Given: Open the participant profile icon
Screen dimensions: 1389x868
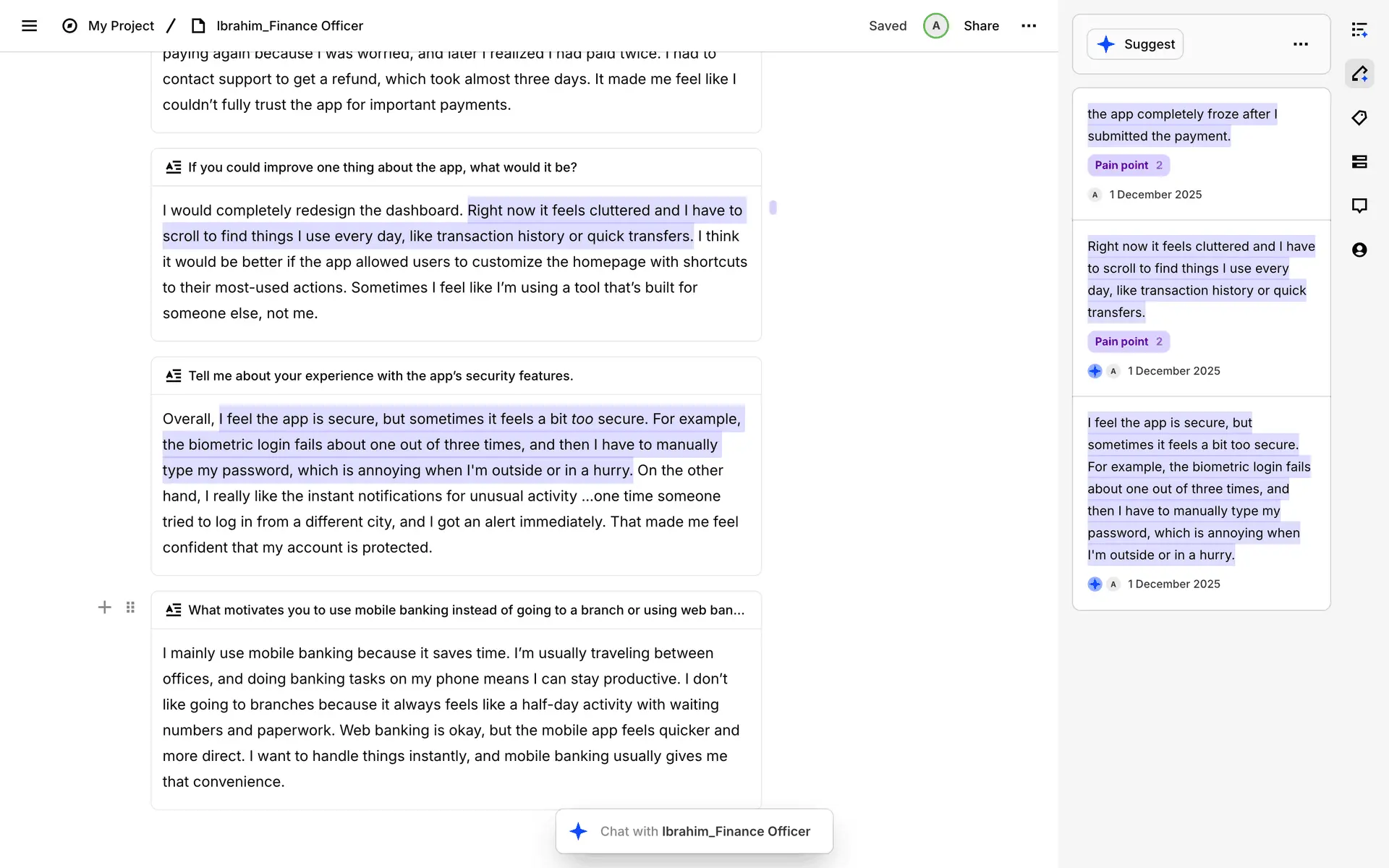Looking at the screenshot, I should (1359, 250).
